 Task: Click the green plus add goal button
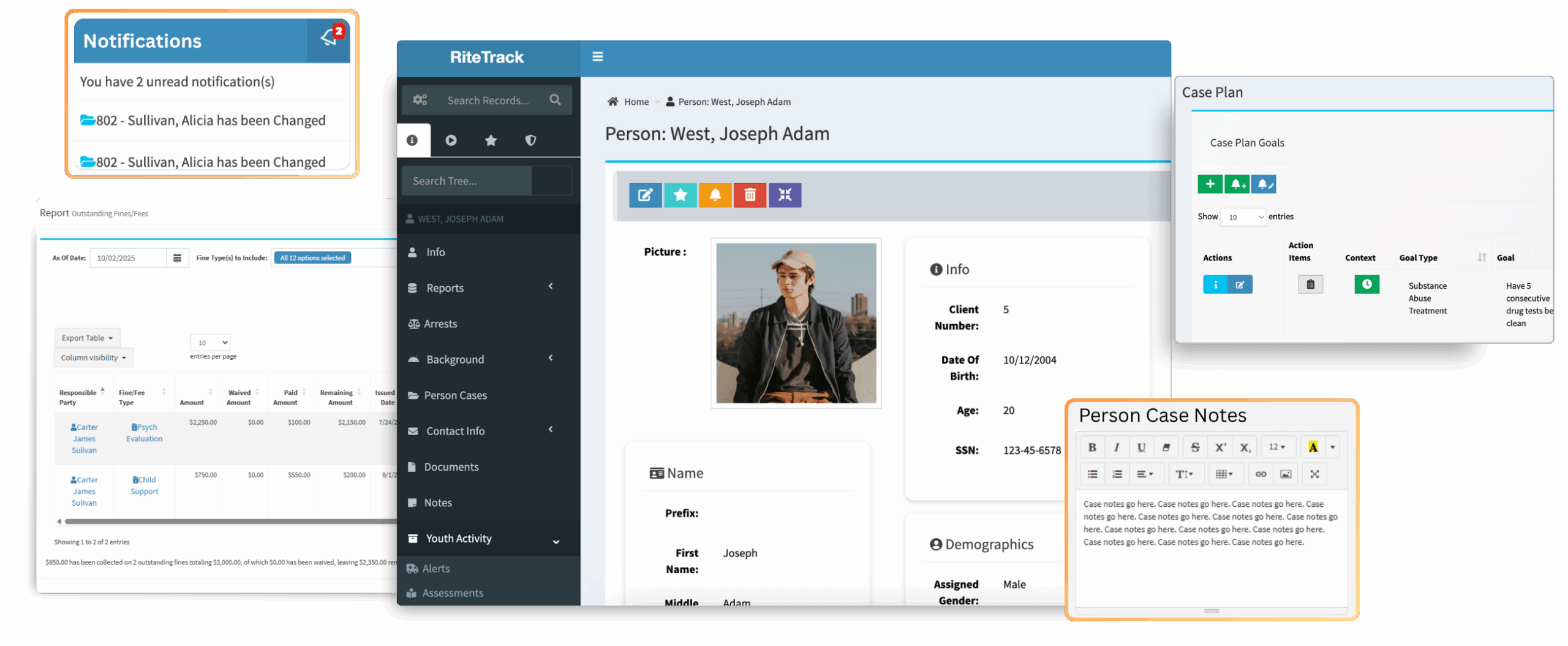[x=1210, y=184]
